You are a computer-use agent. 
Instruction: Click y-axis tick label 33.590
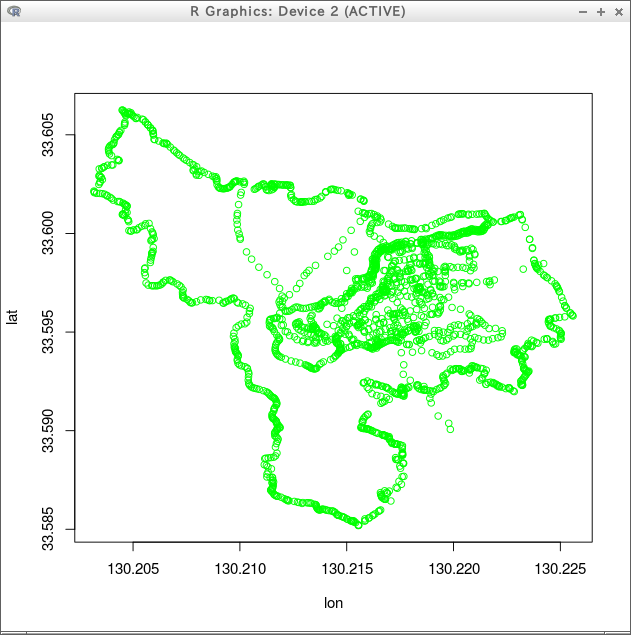point(47,430)
